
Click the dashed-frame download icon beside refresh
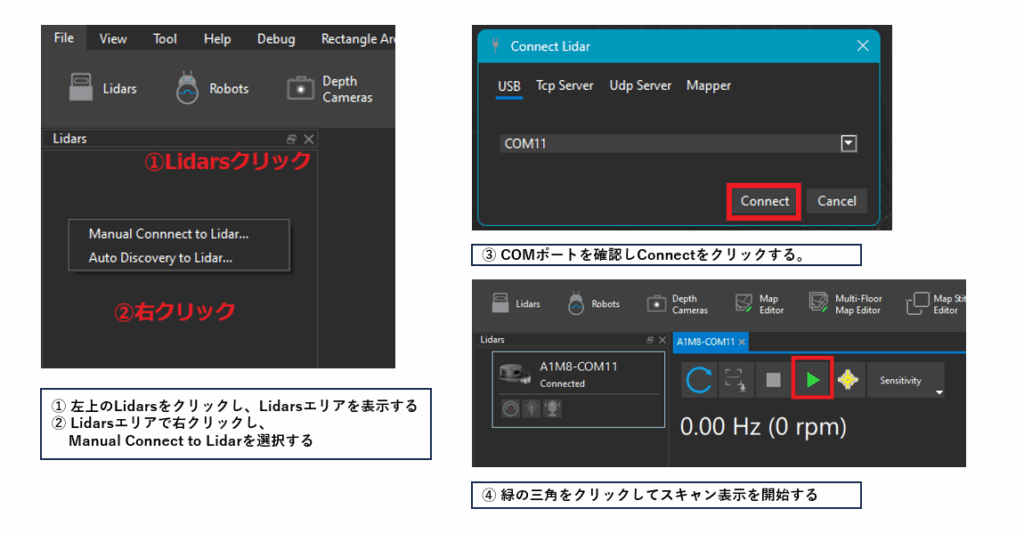click(735, 380)
